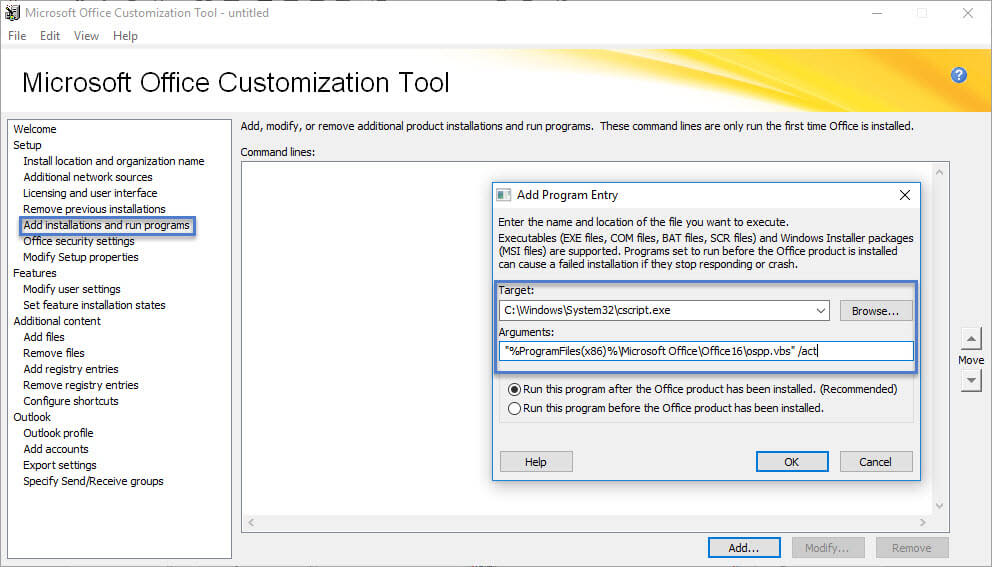
Task: Open Export settings page
Action: tap(60, 465)
